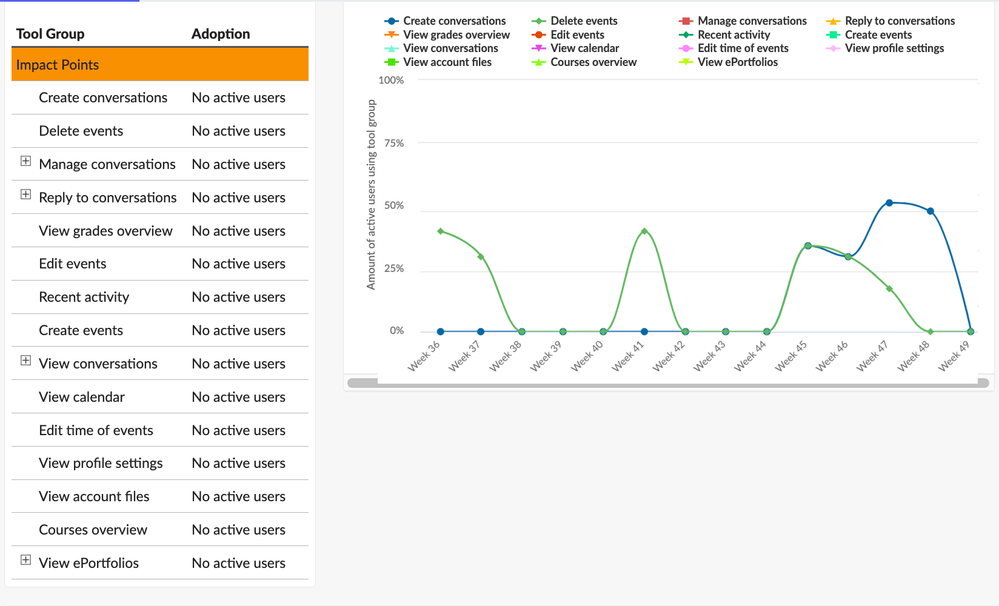
Task: Expand the Manage conversations row
Action: (25, 161)
